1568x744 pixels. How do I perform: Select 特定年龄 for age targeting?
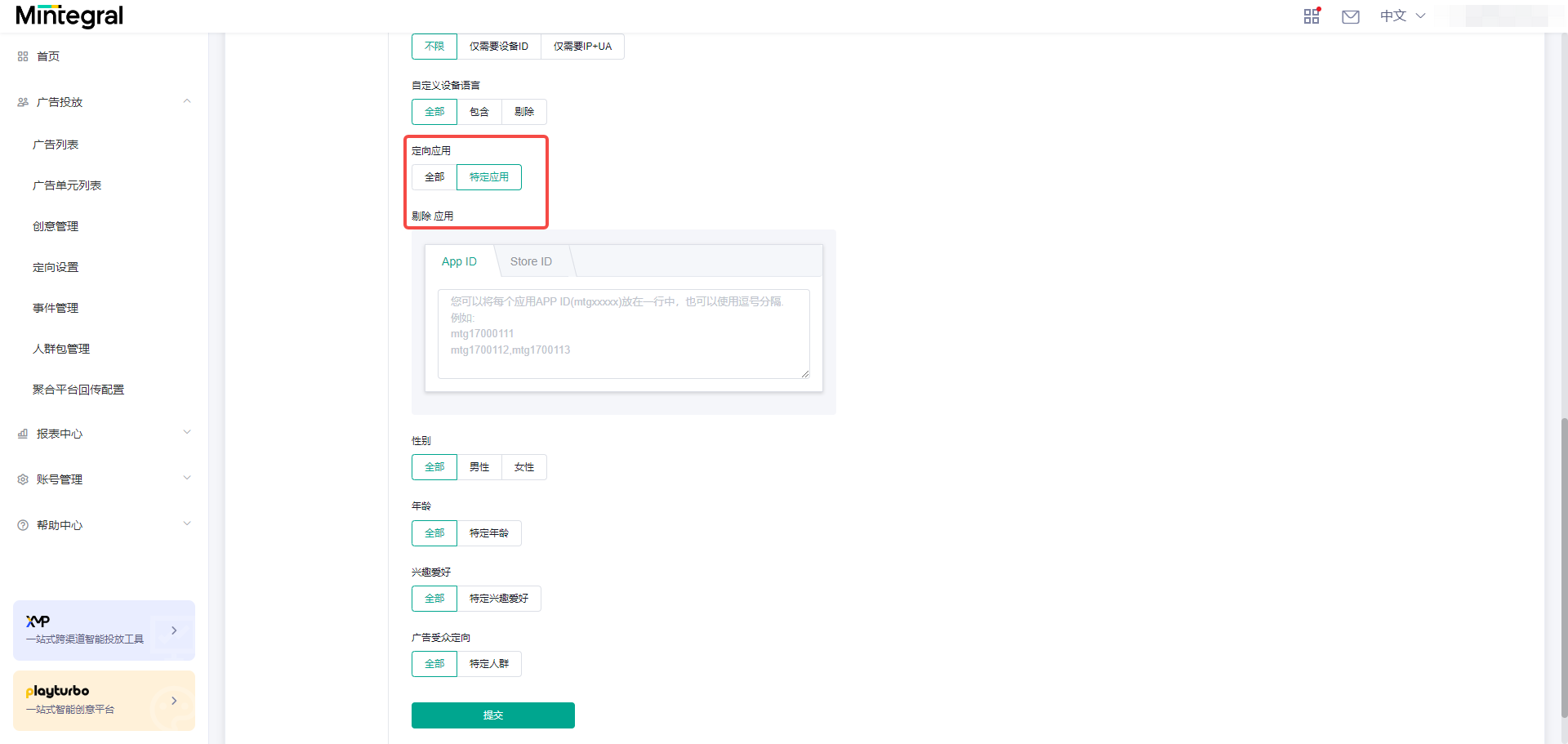tap(488, 532)
